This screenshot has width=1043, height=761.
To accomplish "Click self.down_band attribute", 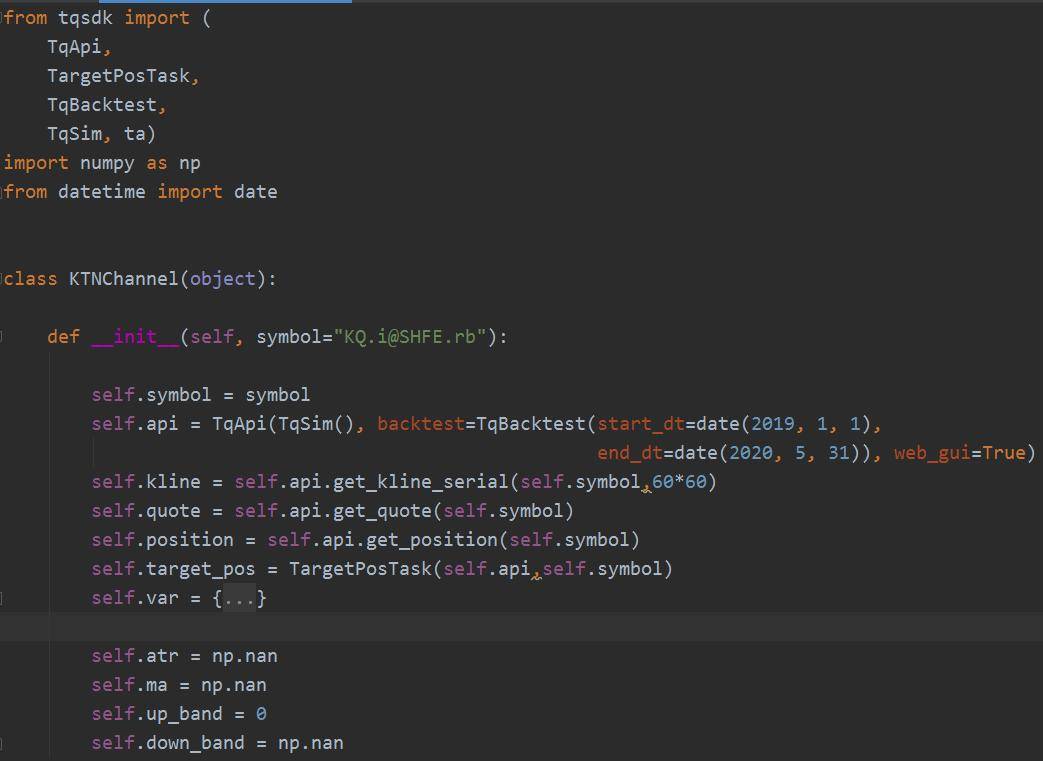I will click(x=168, y=743).
